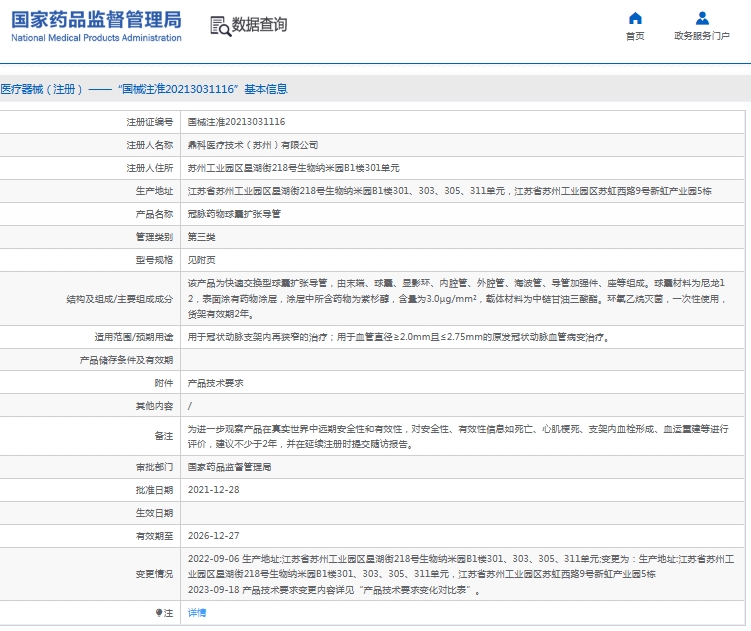The height and width of the screenshot is (631, 751).
Task: Click expiry date 2026-12-27
Action: (x=214, y=536)
